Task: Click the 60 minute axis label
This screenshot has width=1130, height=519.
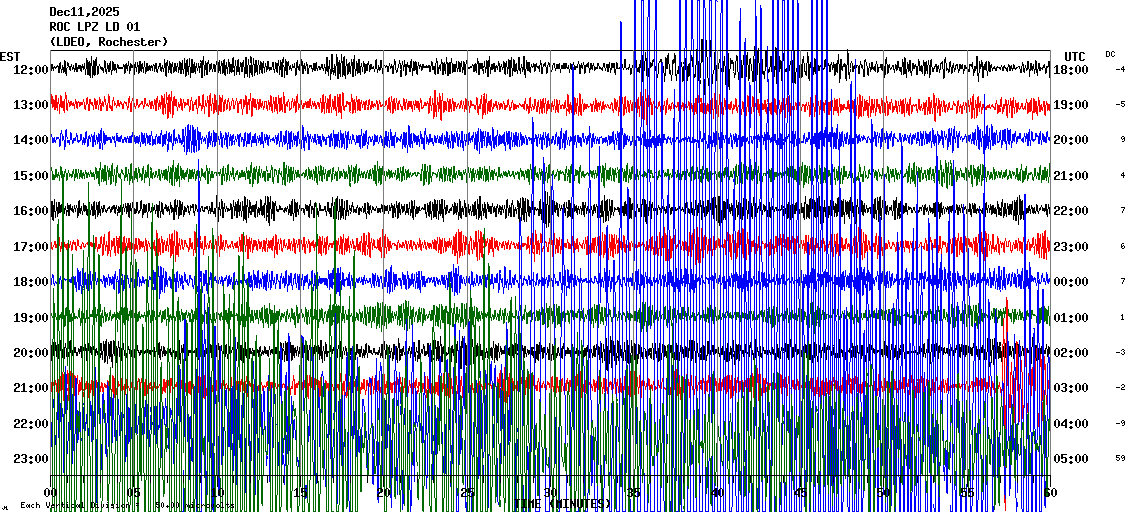Action: [1050, 493]
